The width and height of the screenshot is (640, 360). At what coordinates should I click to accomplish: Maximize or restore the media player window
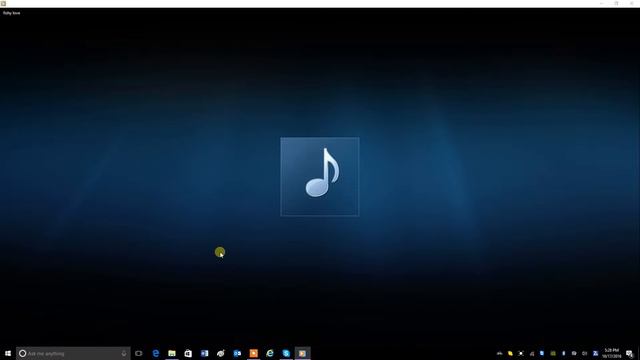616,3
